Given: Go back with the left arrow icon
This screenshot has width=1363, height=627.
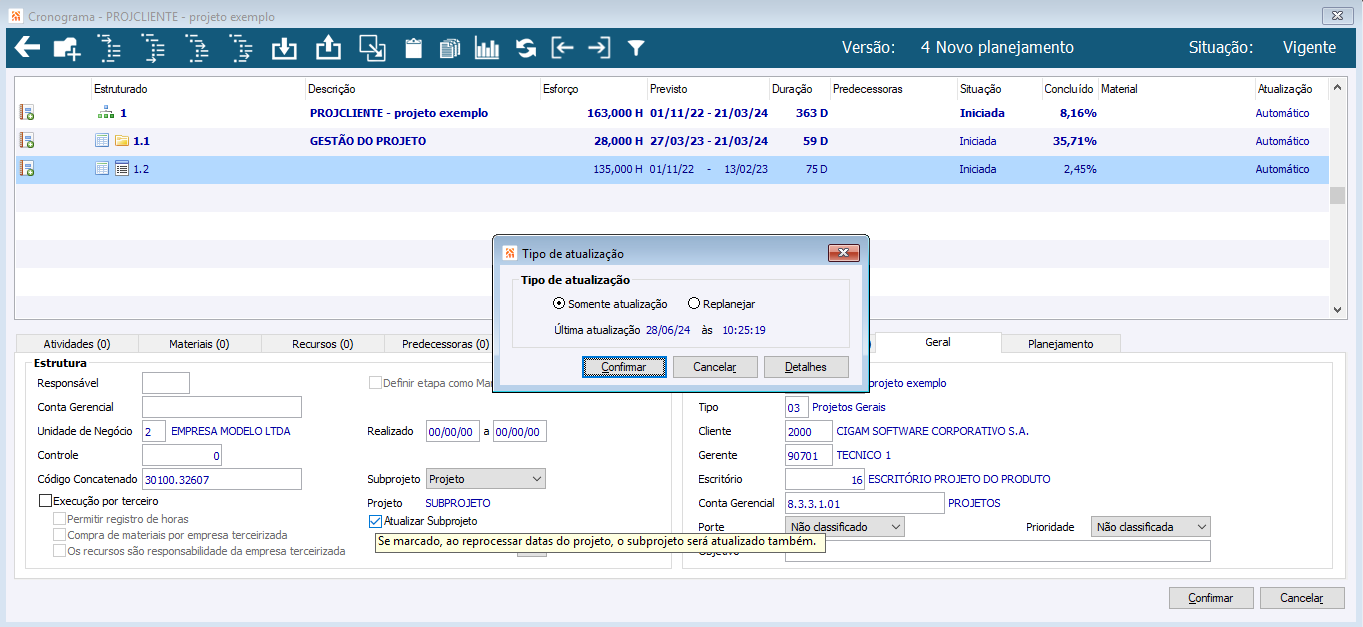Looking at the screenshot, I should 27,47.
